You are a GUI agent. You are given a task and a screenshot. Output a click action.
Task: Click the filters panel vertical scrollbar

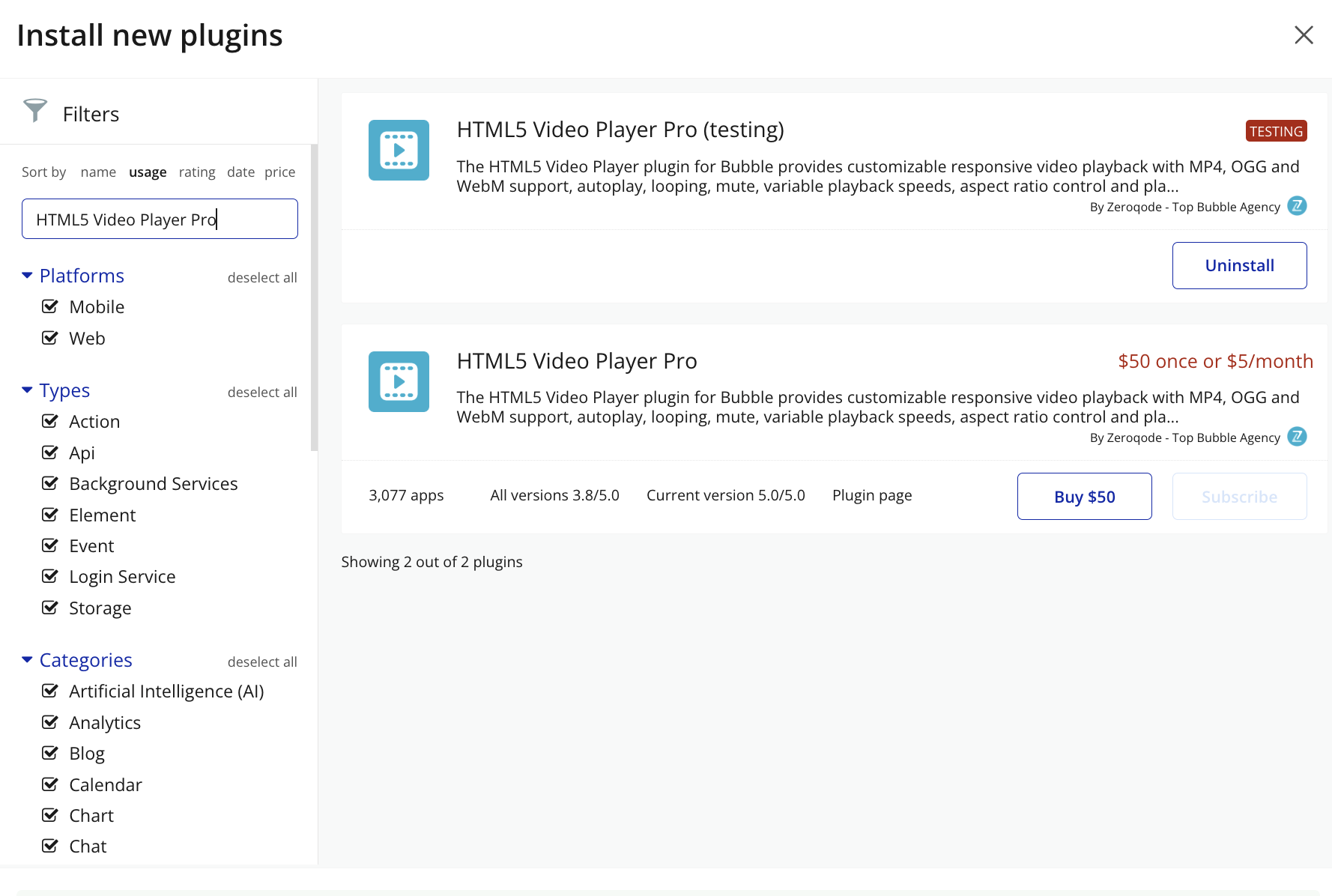[x=314, y=300]
